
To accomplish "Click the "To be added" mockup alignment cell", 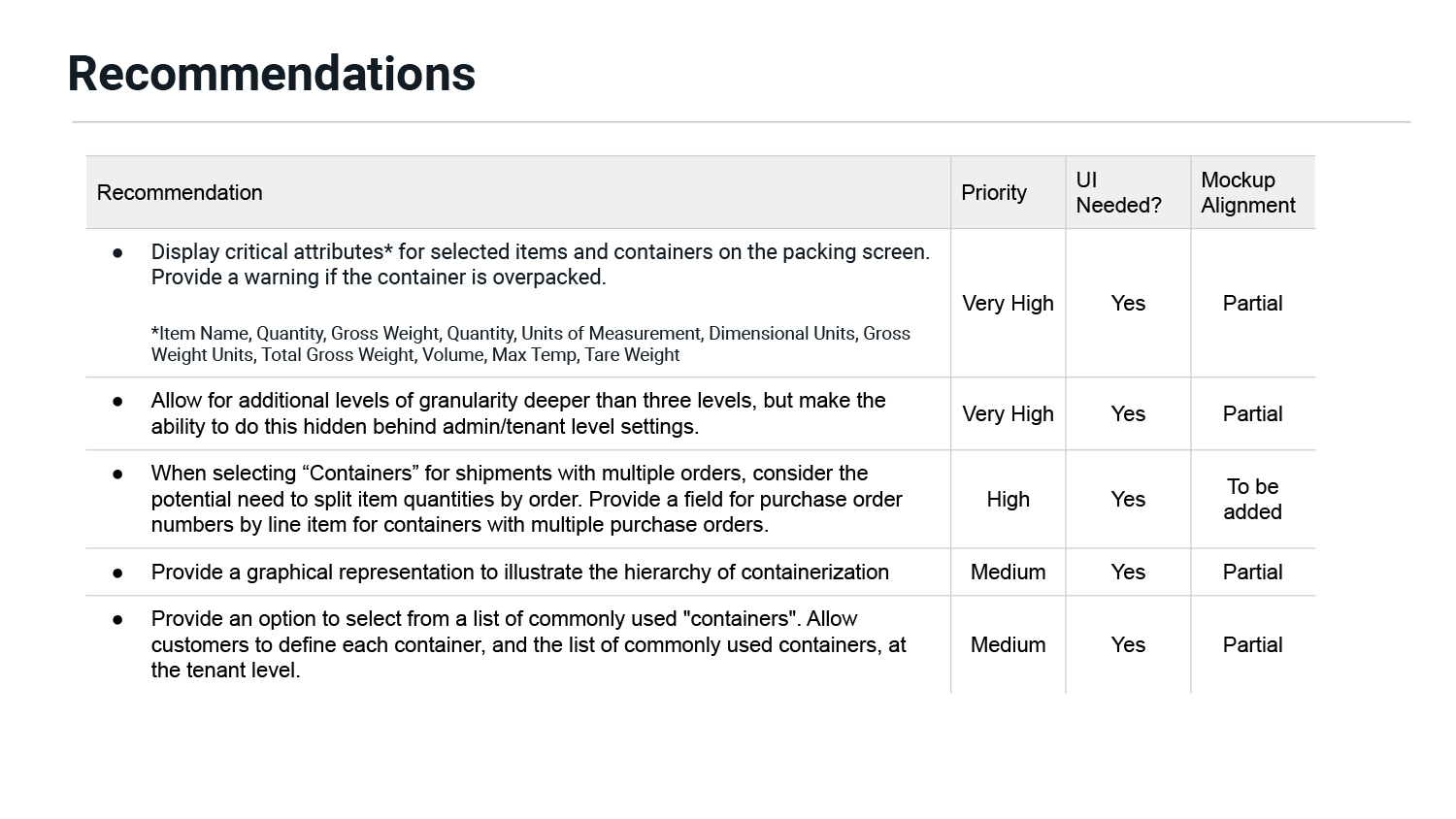I will [1252, 499].
